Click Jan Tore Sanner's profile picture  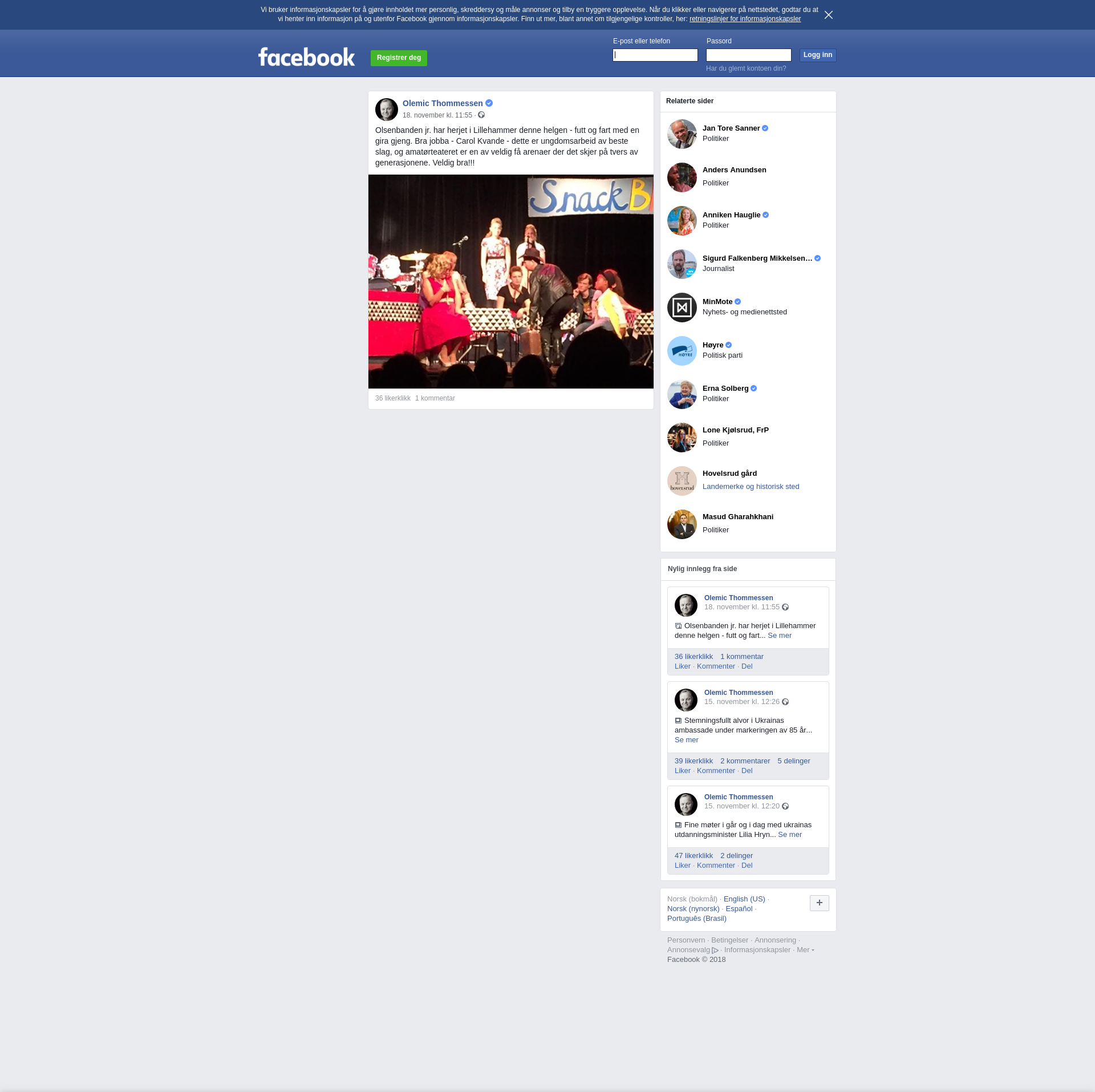click(682, 134)
